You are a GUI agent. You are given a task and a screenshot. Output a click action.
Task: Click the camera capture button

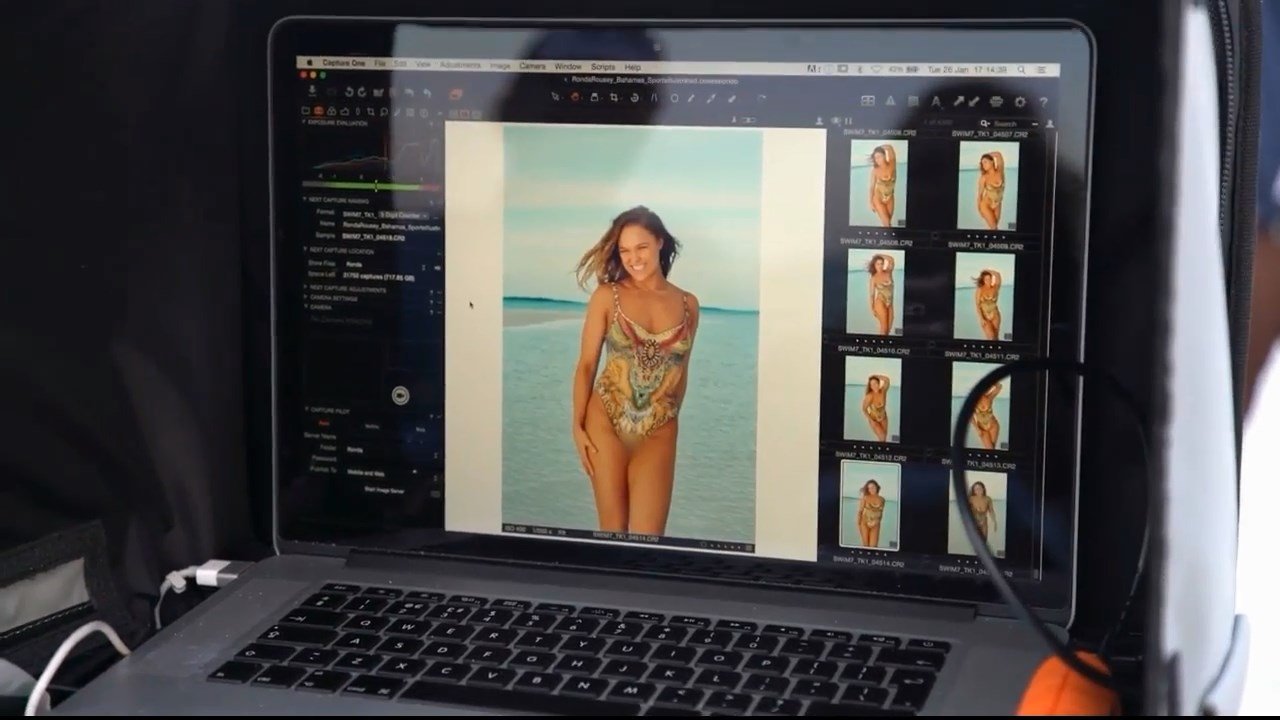point(400,395)
